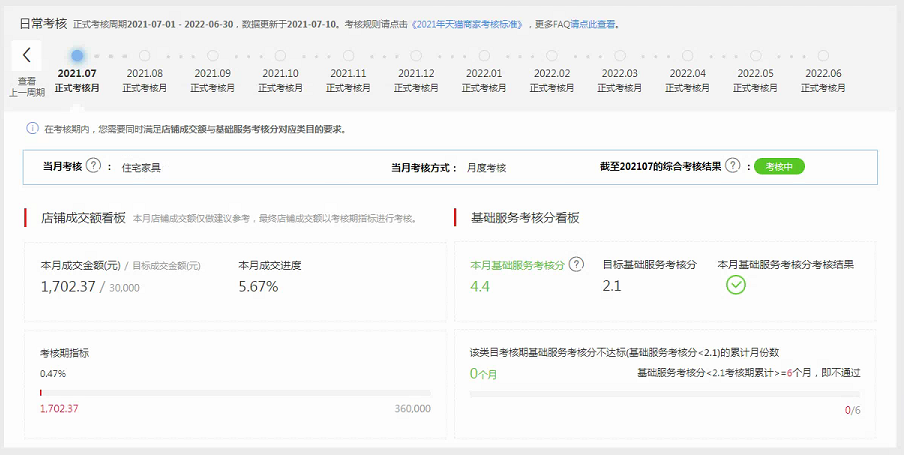Select the 2022.03 timeline marker circle
This screenshot has width=904, height=455.
pyautogui.click(x=620, y=55)
